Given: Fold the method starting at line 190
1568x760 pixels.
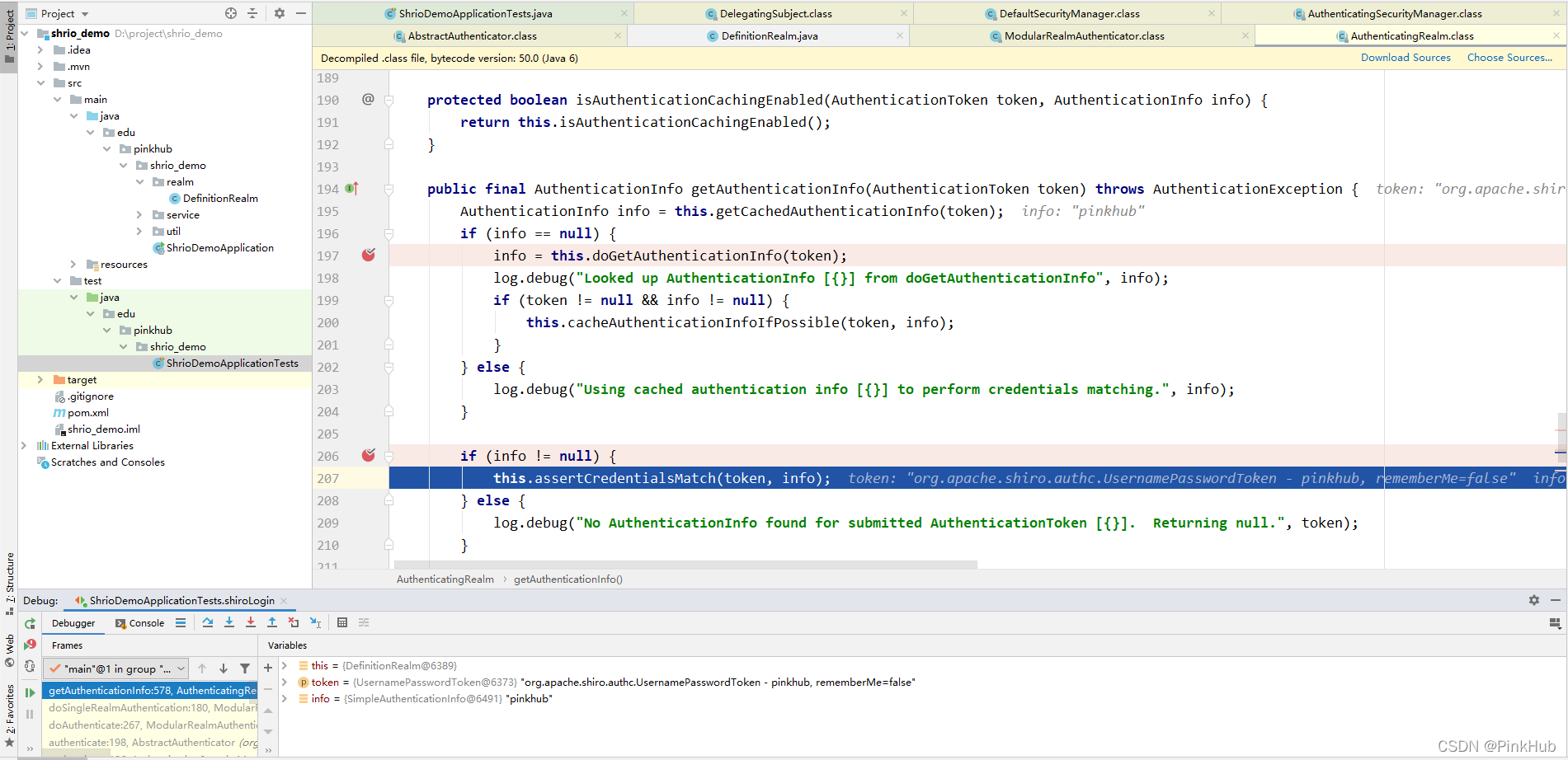Looking at the screenshot, I should click(x=388, y=100).
